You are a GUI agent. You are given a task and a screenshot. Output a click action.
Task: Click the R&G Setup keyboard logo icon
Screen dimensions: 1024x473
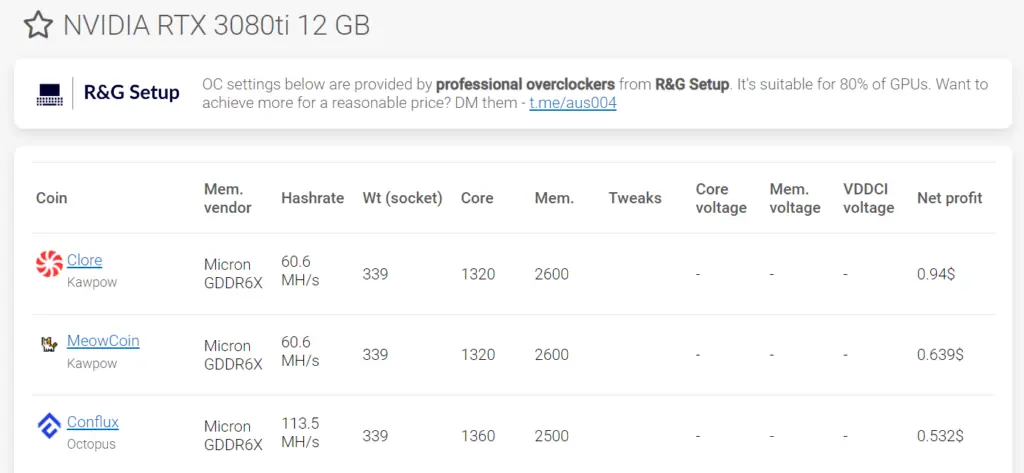coord(49,95)
